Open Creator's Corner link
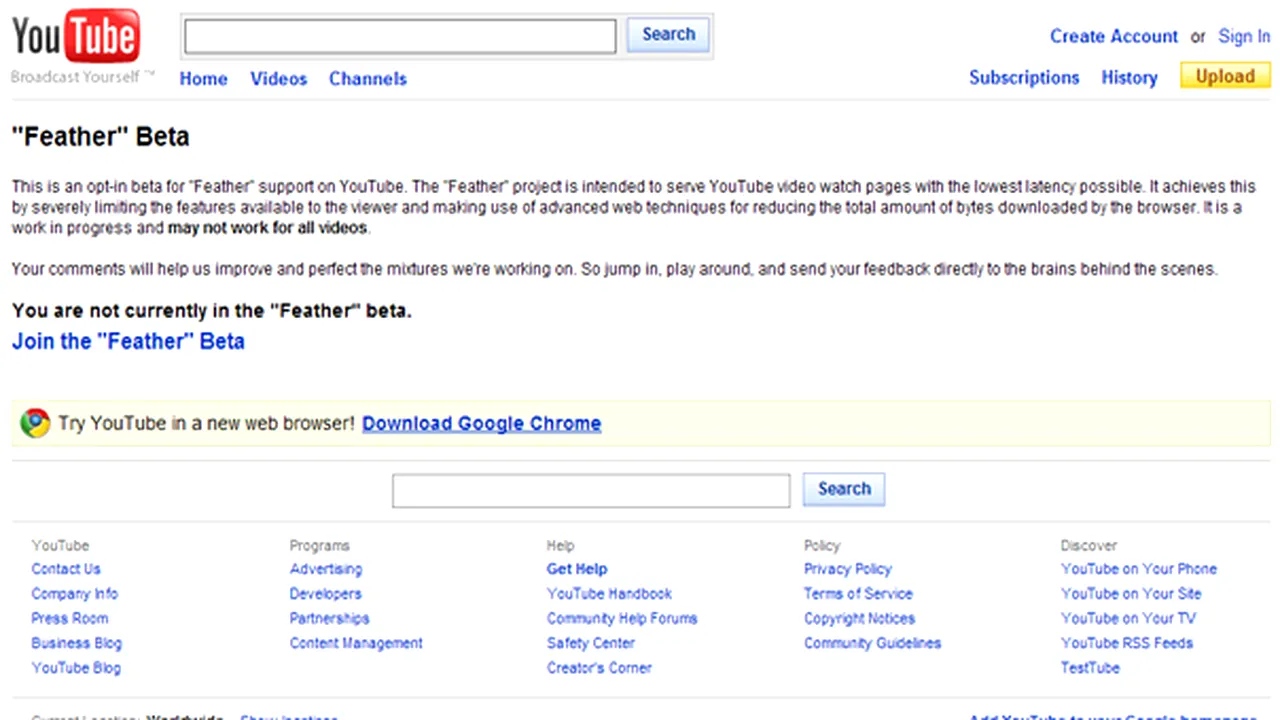 [599, 668]
